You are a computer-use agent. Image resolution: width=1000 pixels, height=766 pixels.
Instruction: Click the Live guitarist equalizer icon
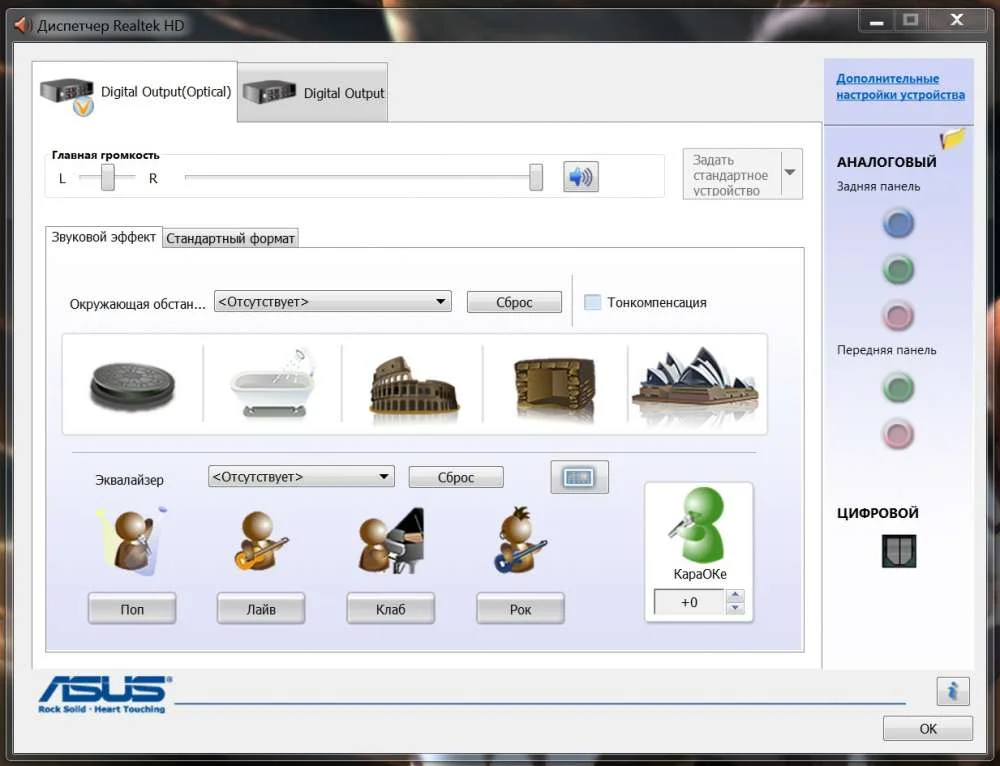tap(261, 541)
